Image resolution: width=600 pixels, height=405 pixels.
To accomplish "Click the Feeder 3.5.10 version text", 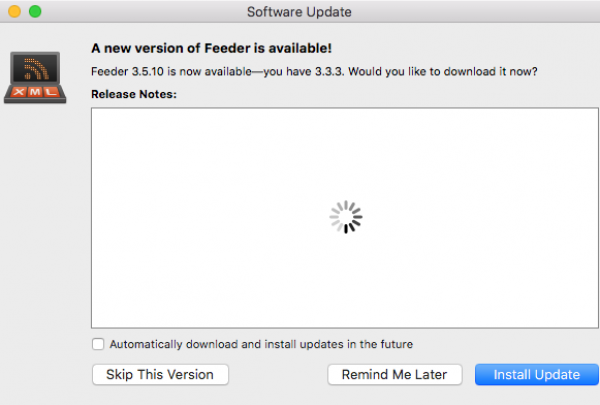I will click(x=127, y=72).
